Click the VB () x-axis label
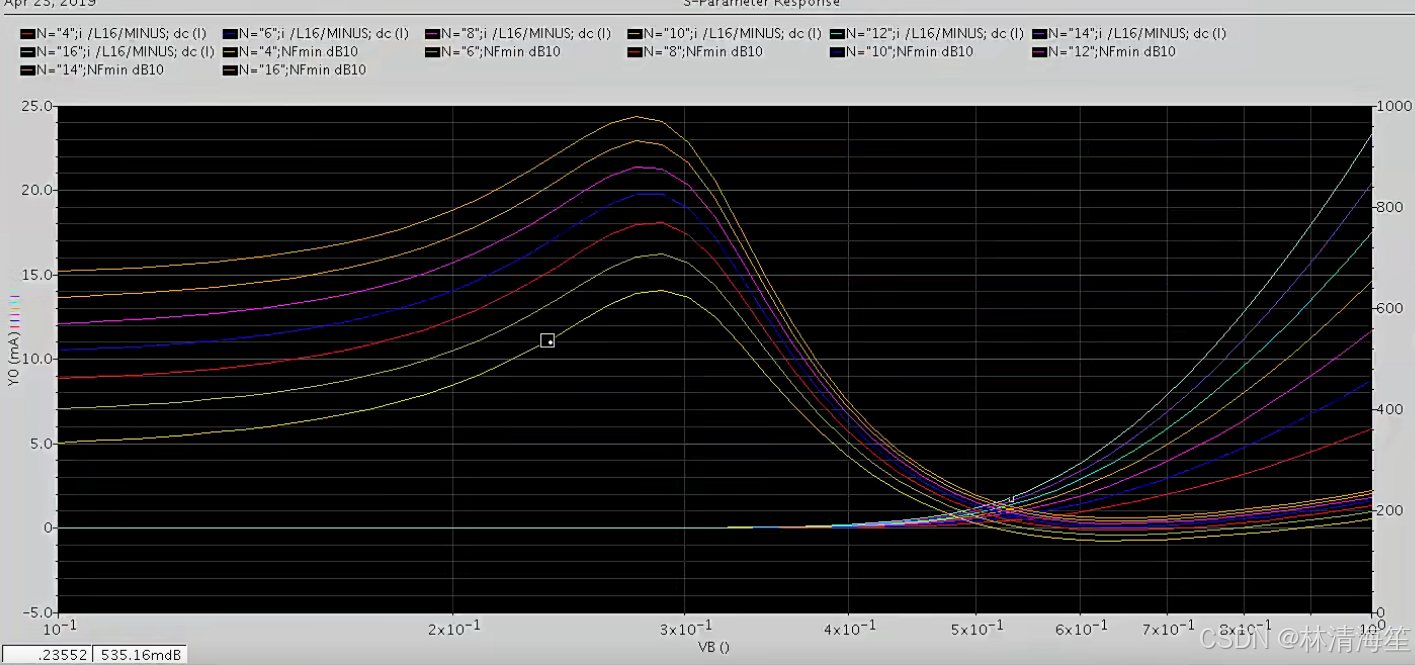 pyautogui.click(x=713, y=647)
